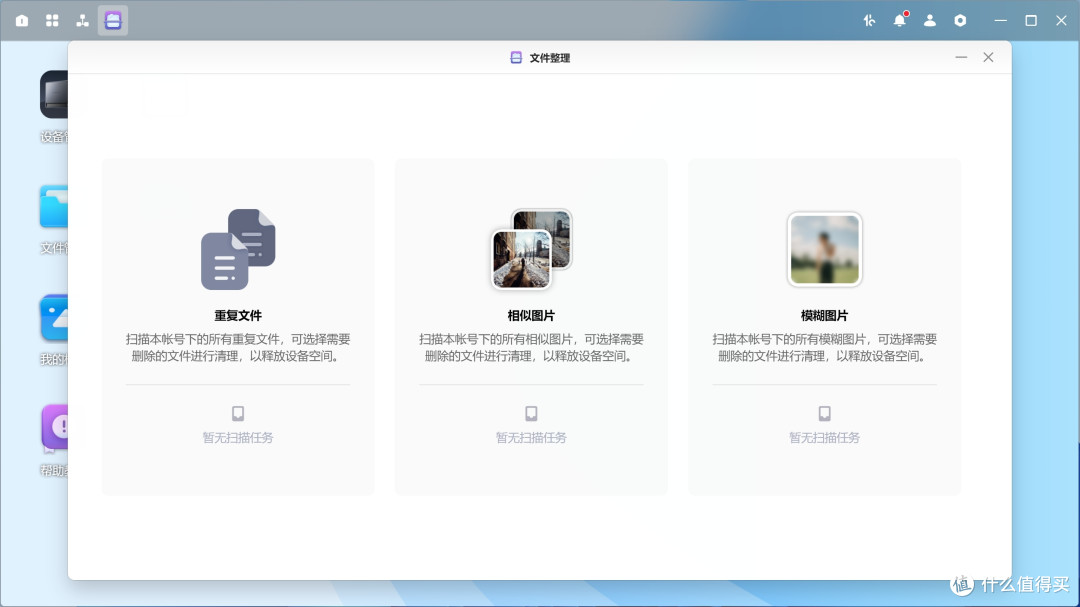This screenshot has width=1080, height=607.
Task: Minimize the outer desktop client window
Action: [x=1001, y=21]
